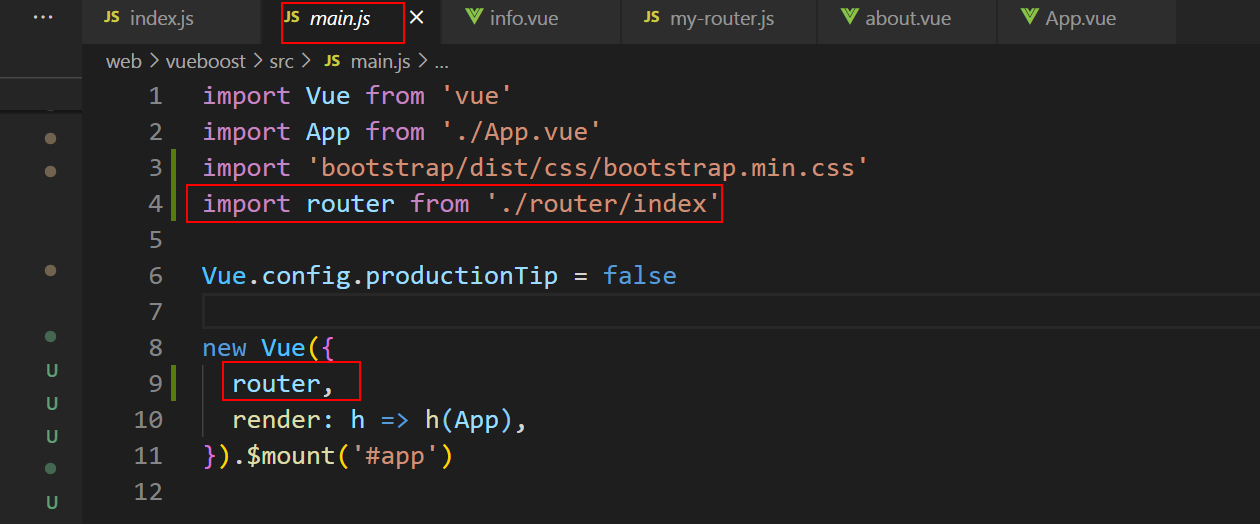Click the Vue logo on info.vue tab
This screenshot has width=1260, height=524.
tap(473, 18)
